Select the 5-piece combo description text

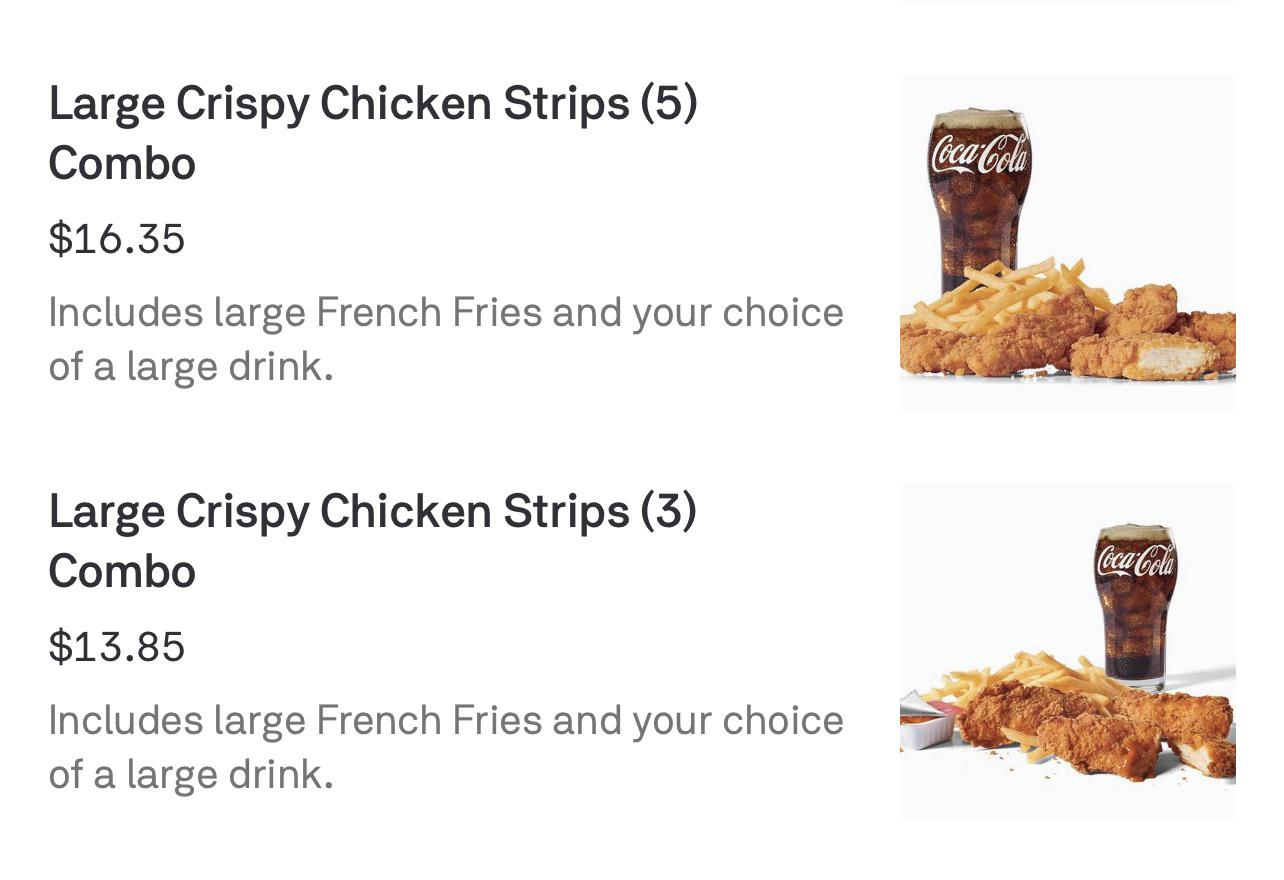coord(445,339)
